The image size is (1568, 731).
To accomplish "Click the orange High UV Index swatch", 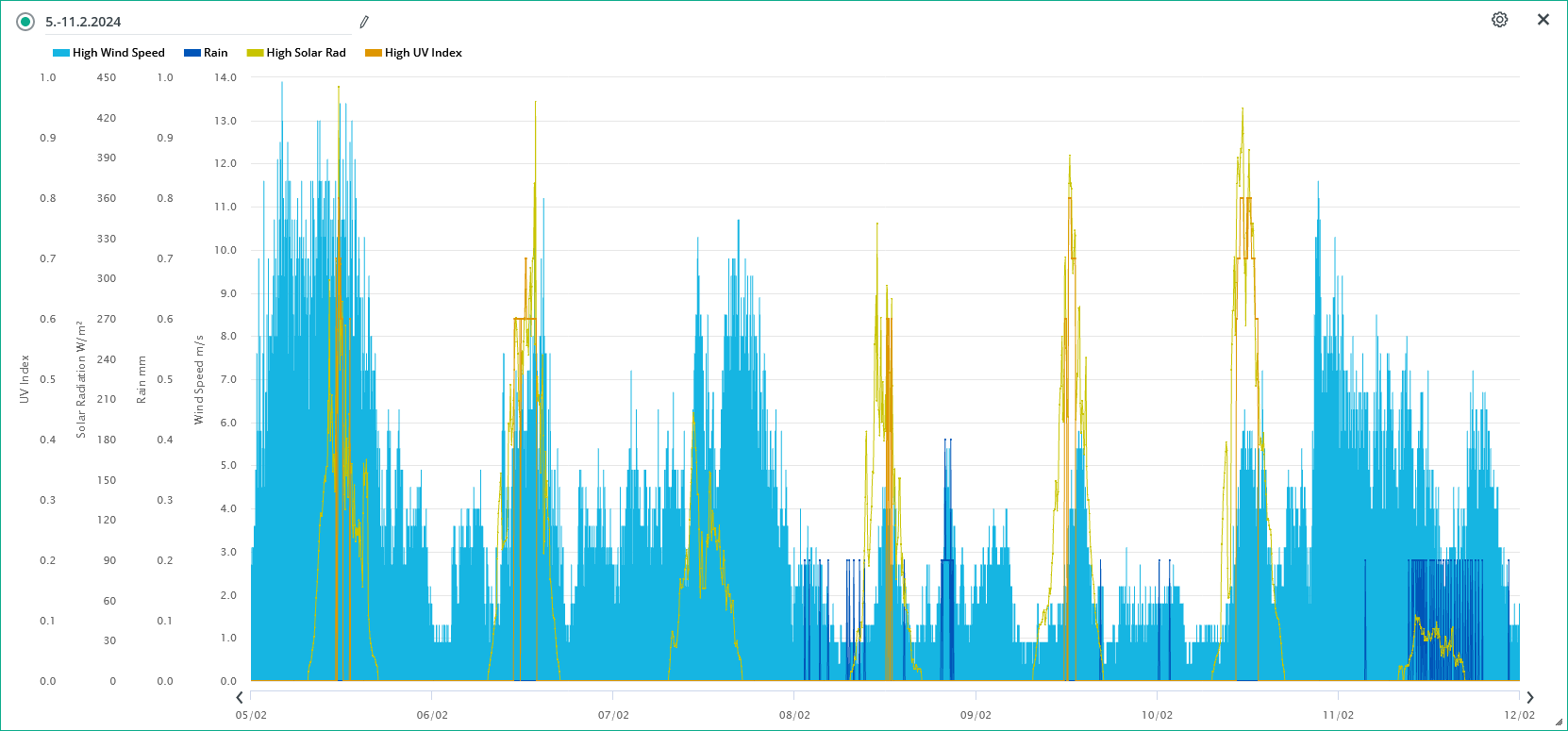I will 374,53.
